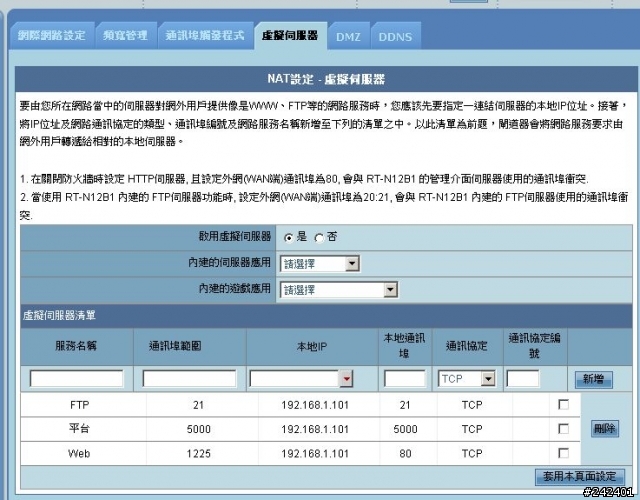Viewport: 640px width, 500px height.
Task: Click the 通訊埠範圍 input field
Action: pos(189,378)
